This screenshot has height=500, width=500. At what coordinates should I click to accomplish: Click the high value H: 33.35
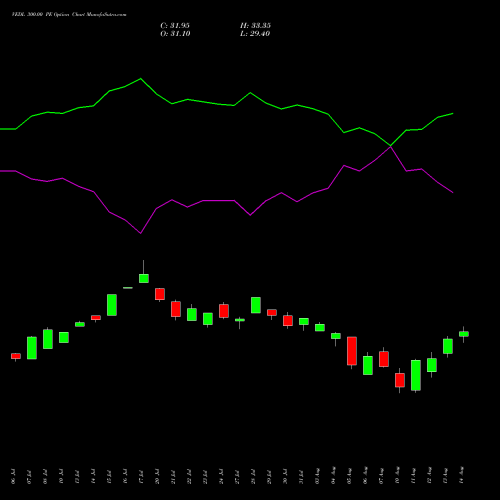pos(255,26)
